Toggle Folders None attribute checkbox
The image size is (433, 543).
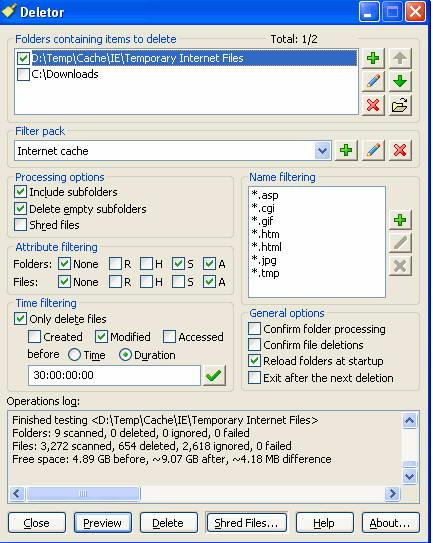tap(64, 264)
